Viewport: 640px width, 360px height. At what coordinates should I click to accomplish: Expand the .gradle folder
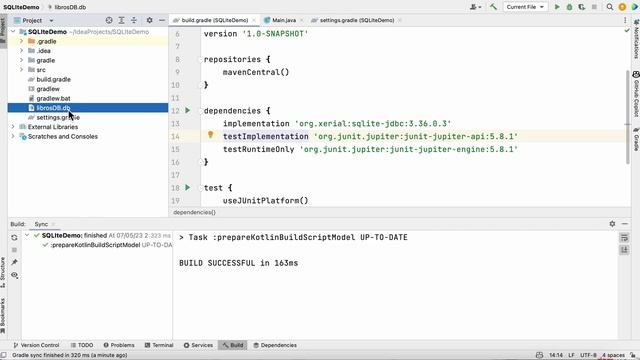21,41
